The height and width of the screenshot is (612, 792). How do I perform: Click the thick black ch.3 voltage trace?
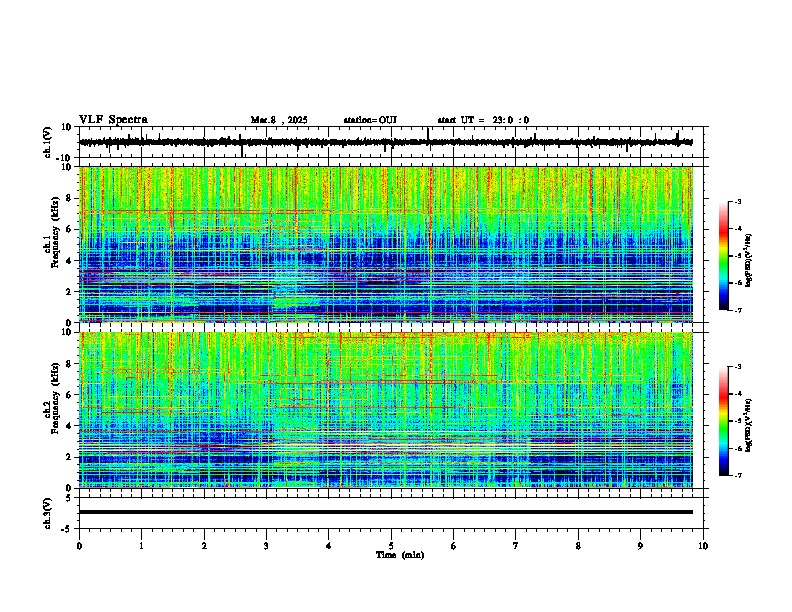click(x=386, y=512)
